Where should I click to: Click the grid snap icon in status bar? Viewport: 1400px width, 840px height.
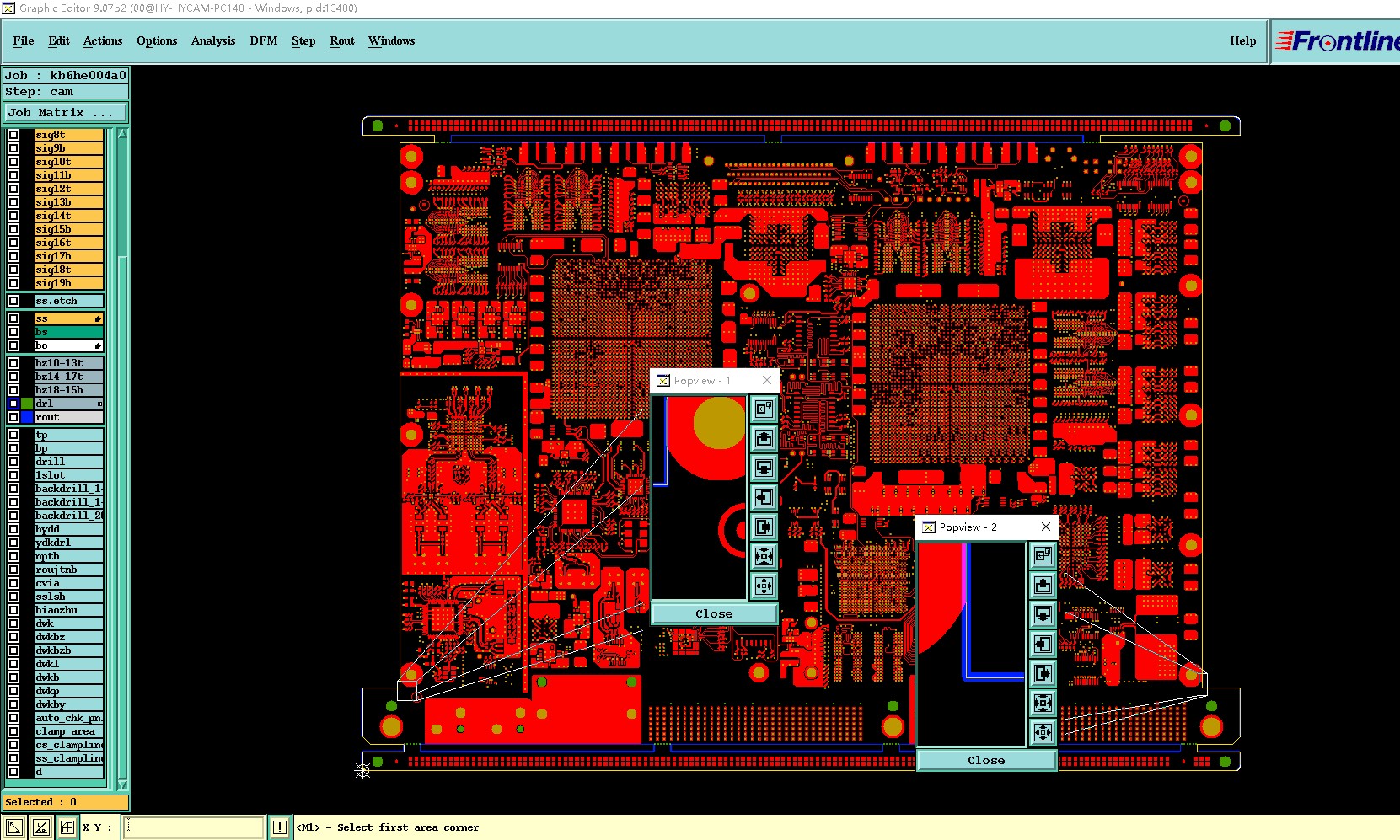(x=67, y=827)
